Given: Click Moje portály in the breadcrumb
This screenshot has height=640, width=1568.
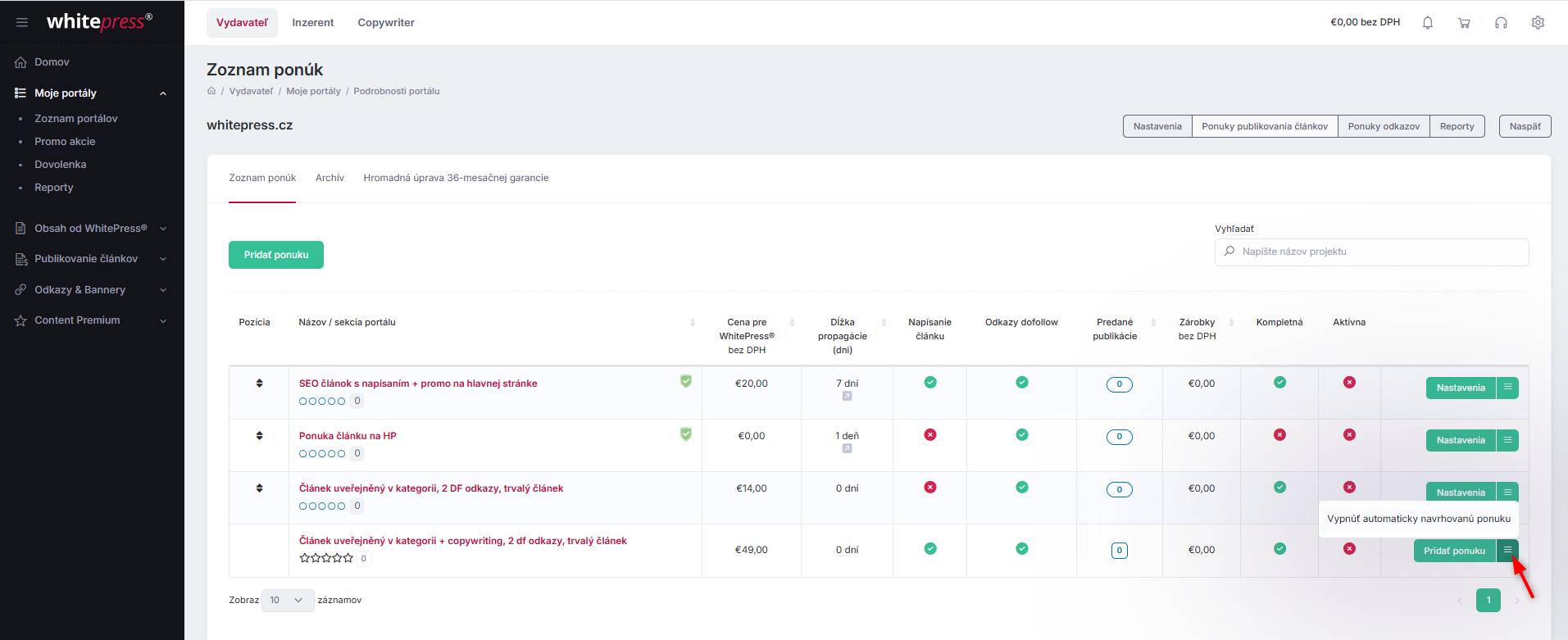Looking at the screenshot, I should (x=313, y=91).
